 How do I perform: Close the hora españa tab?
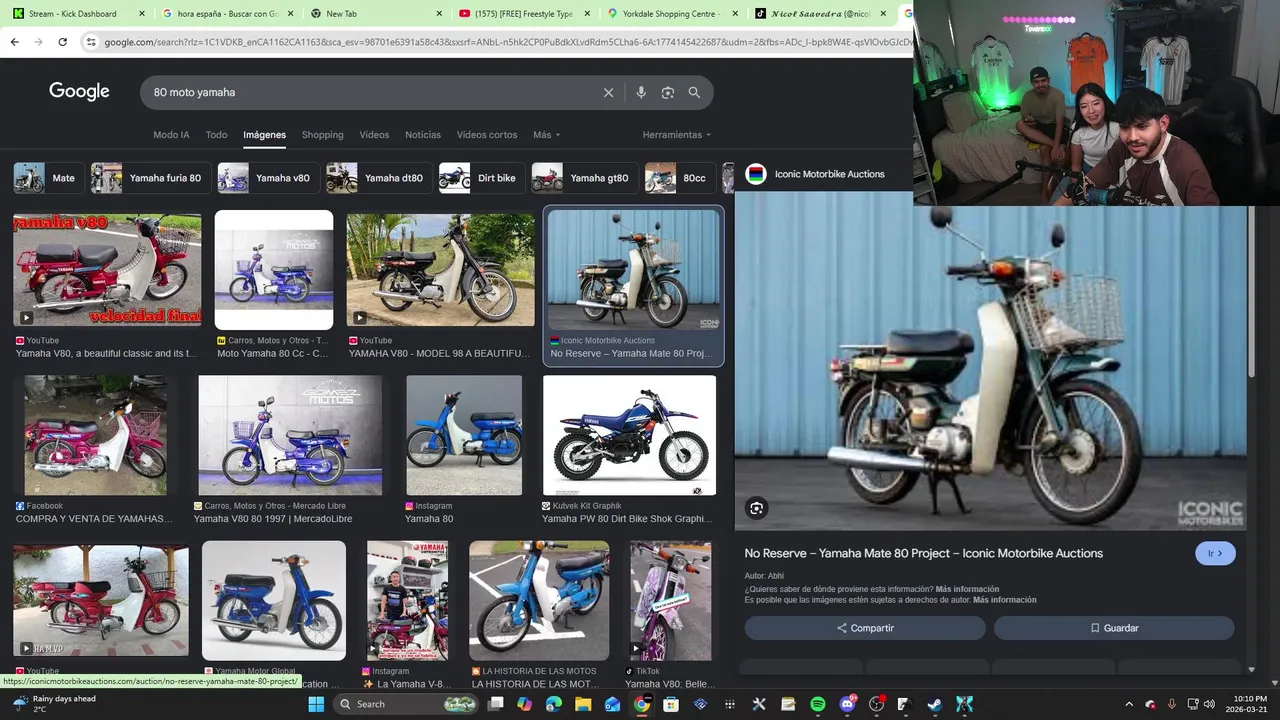(291, 14)
